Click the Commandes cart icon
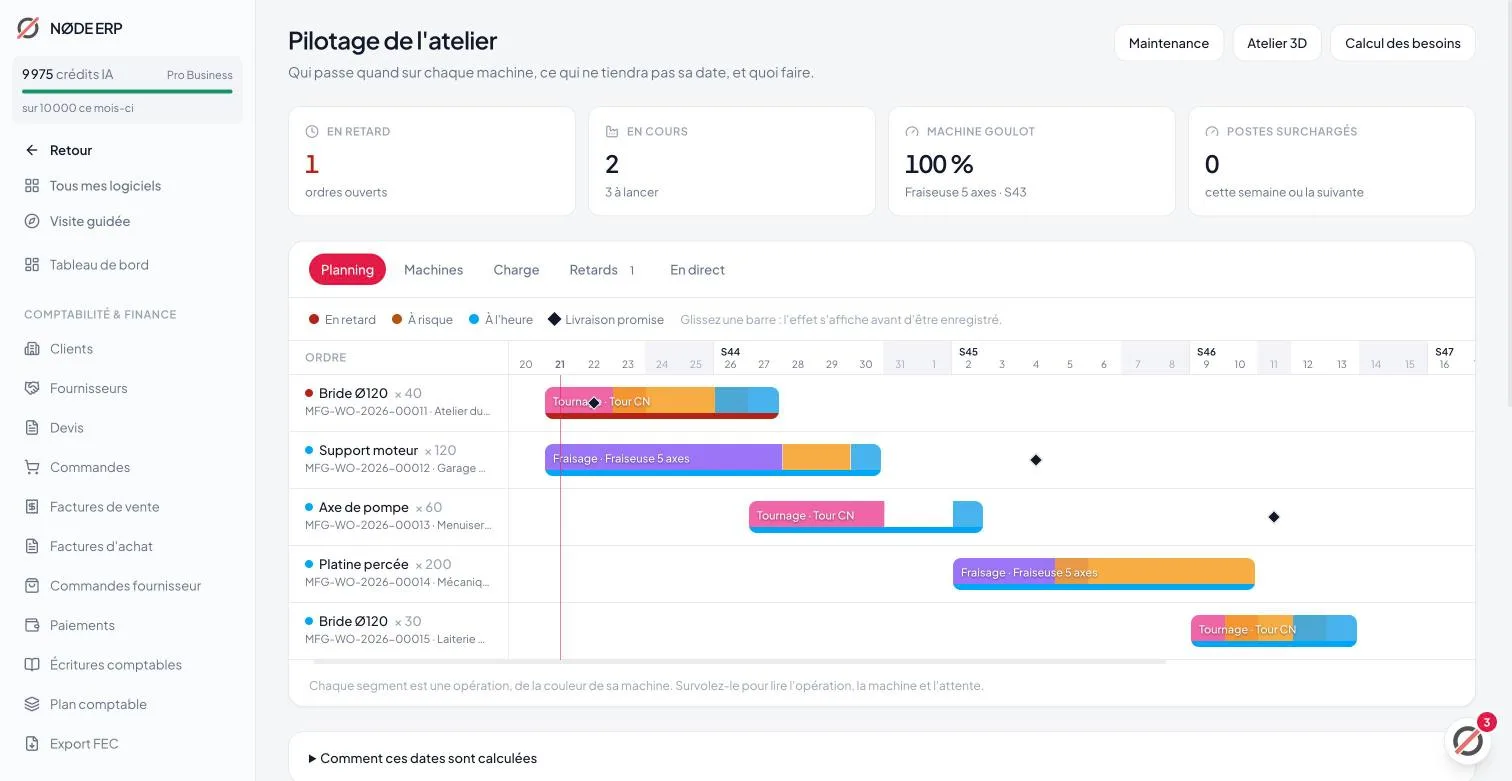Screen dimensions: 1512x781 click(32, 467)
